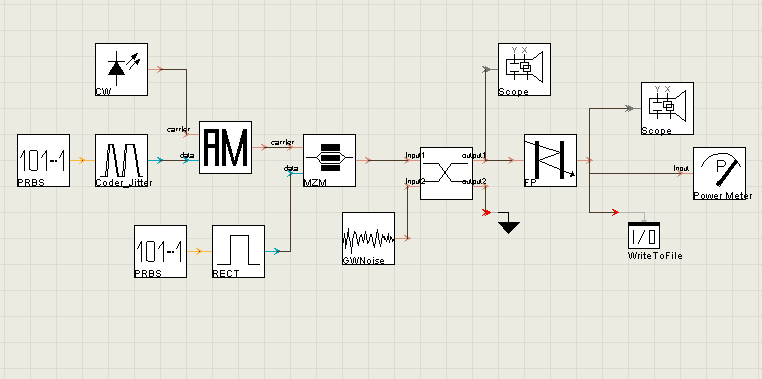Click the gray input arrow of the right Scope
762x379 pixels.
(x=630, y=108)
